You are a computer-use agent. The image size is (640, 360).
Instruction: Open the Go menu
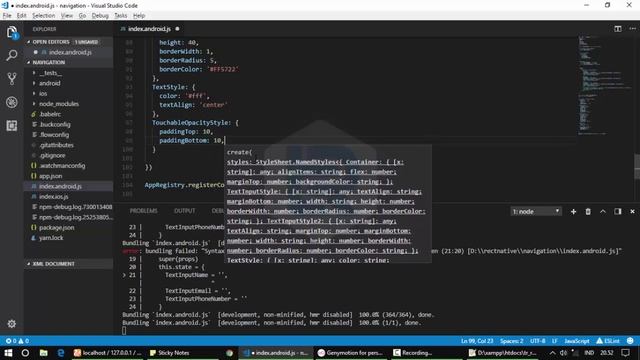click(82, 16)
